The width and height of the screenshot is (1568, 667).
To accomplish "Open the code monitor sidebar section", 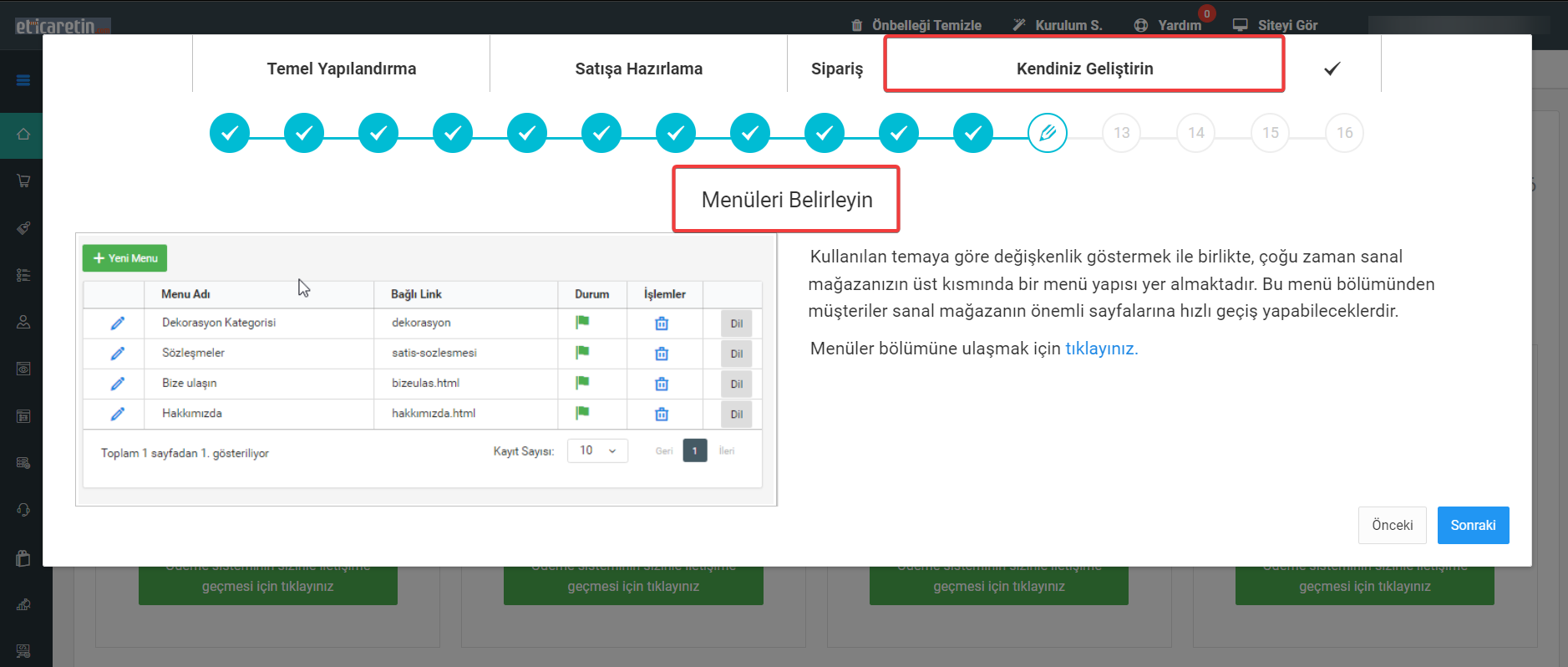I will [x=23, y=651].
